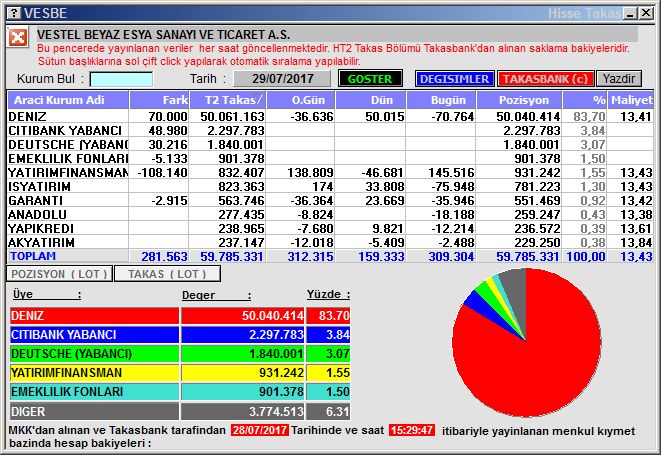The image size is (661, 455).
Task: Click the gray pie chart slice
Action: (516, 295)
